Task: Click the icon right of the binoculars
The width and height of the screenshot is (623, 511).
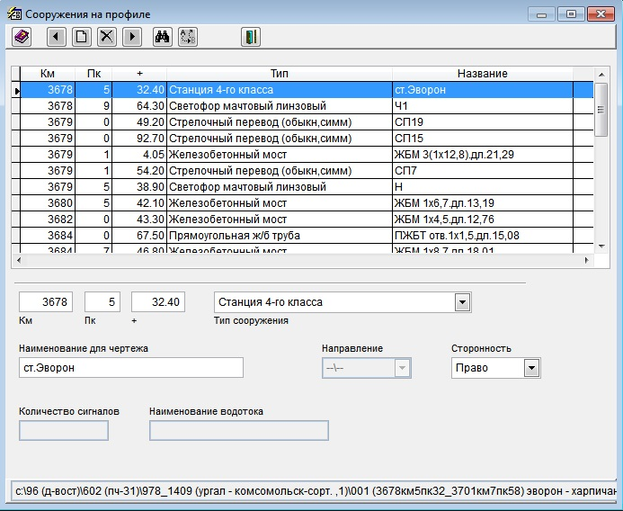Action: click(x=187, y=37)
